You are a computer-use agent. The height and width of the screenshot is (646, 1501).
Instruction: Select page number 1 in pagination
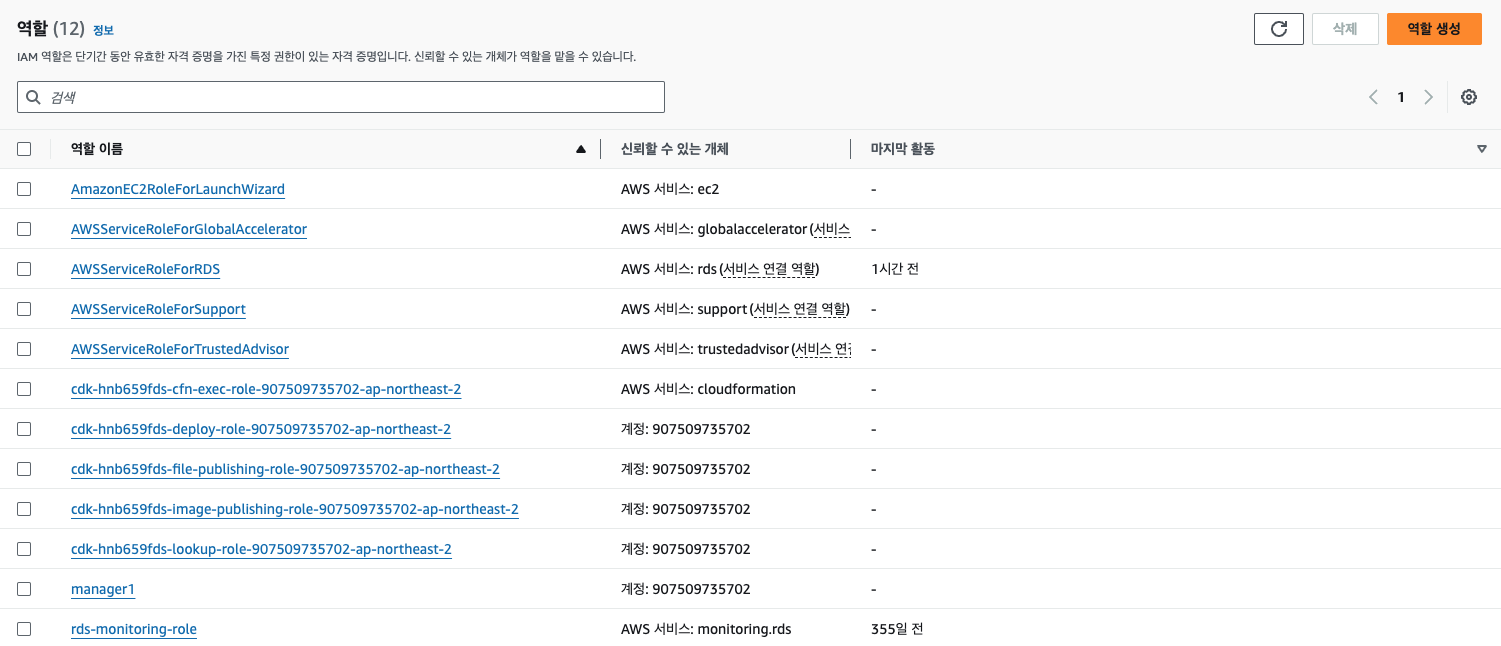(1401, 97)
